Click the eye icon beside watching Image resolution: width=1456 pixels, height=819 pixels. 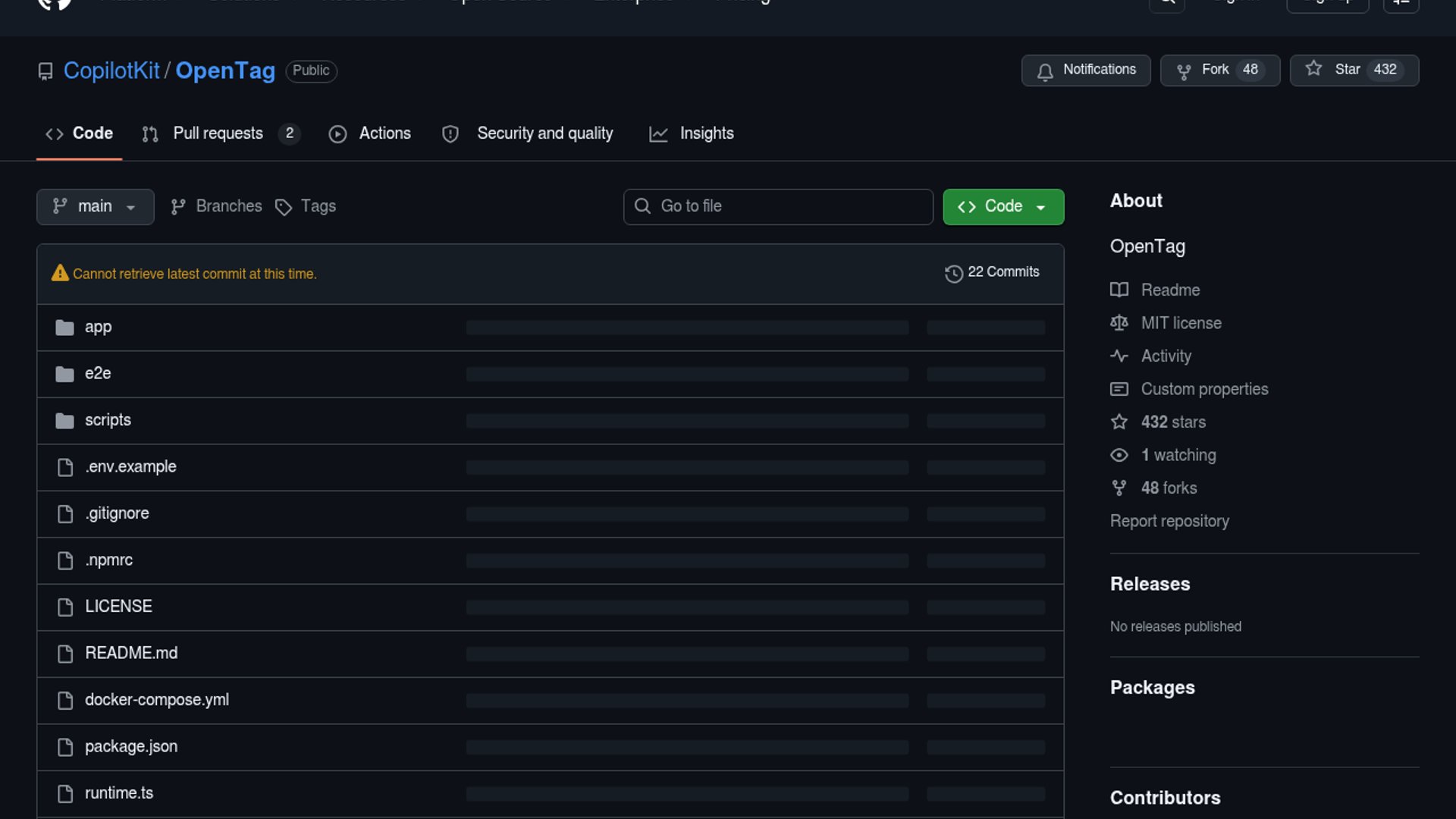click(1119, 455)
